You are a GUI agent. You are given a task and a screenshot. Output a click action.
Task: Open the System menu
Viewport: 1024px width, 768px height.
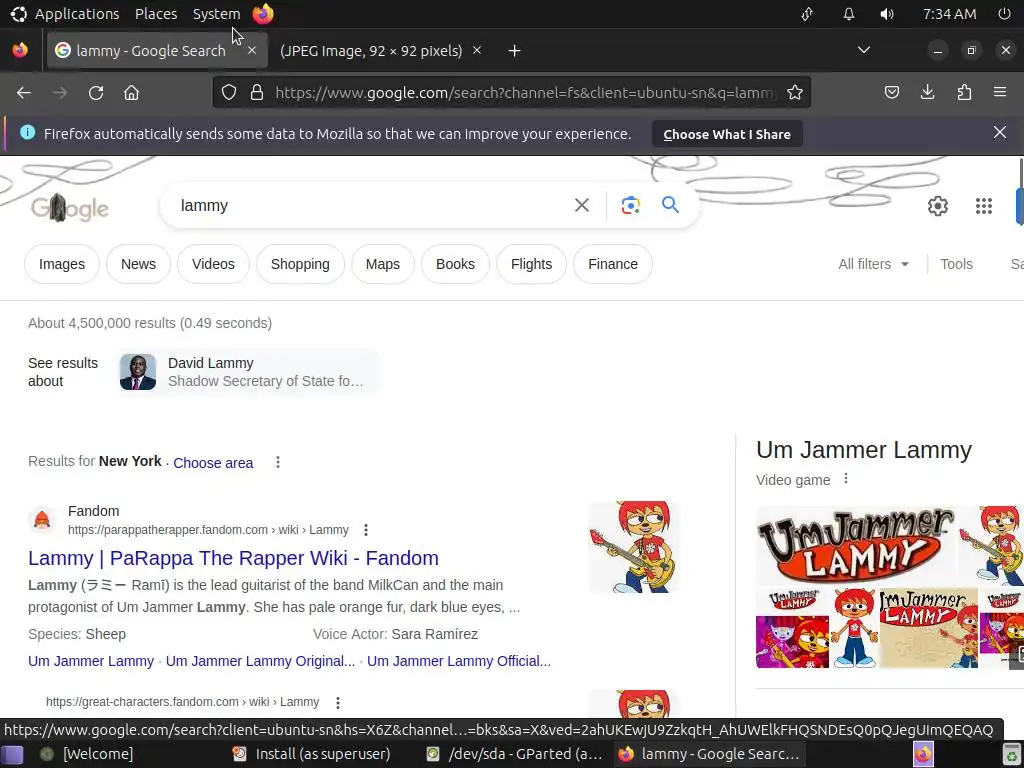tap(216, 14)
